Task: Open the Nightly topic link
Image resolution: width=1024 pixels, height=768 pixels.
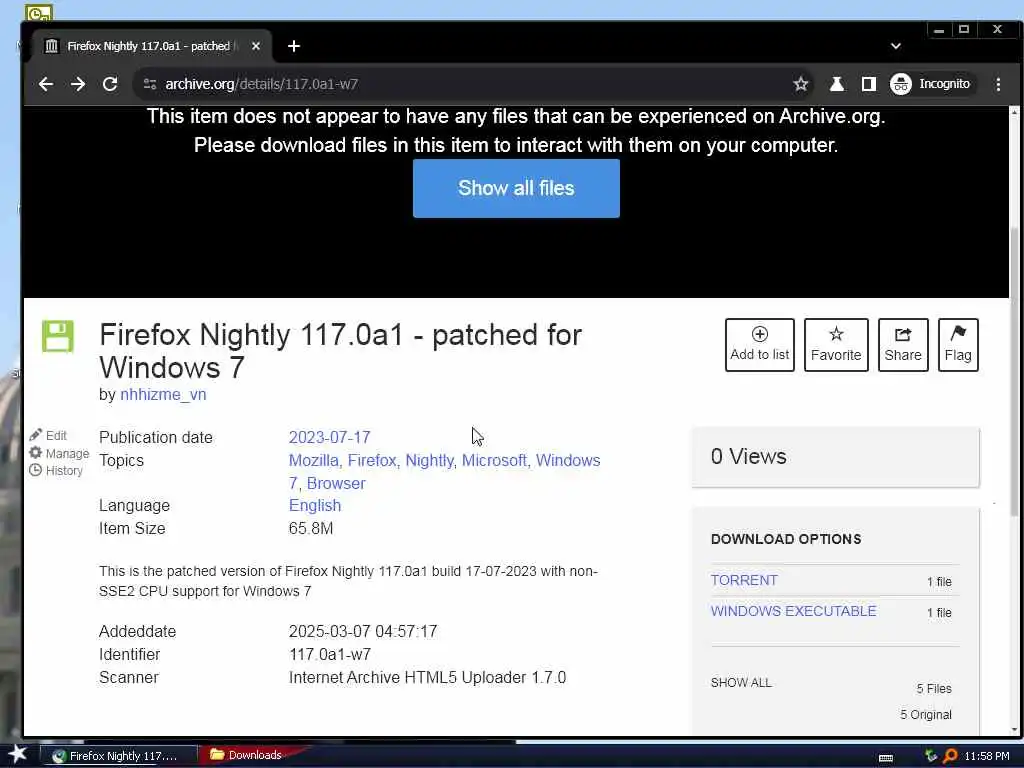Action: 429,460
